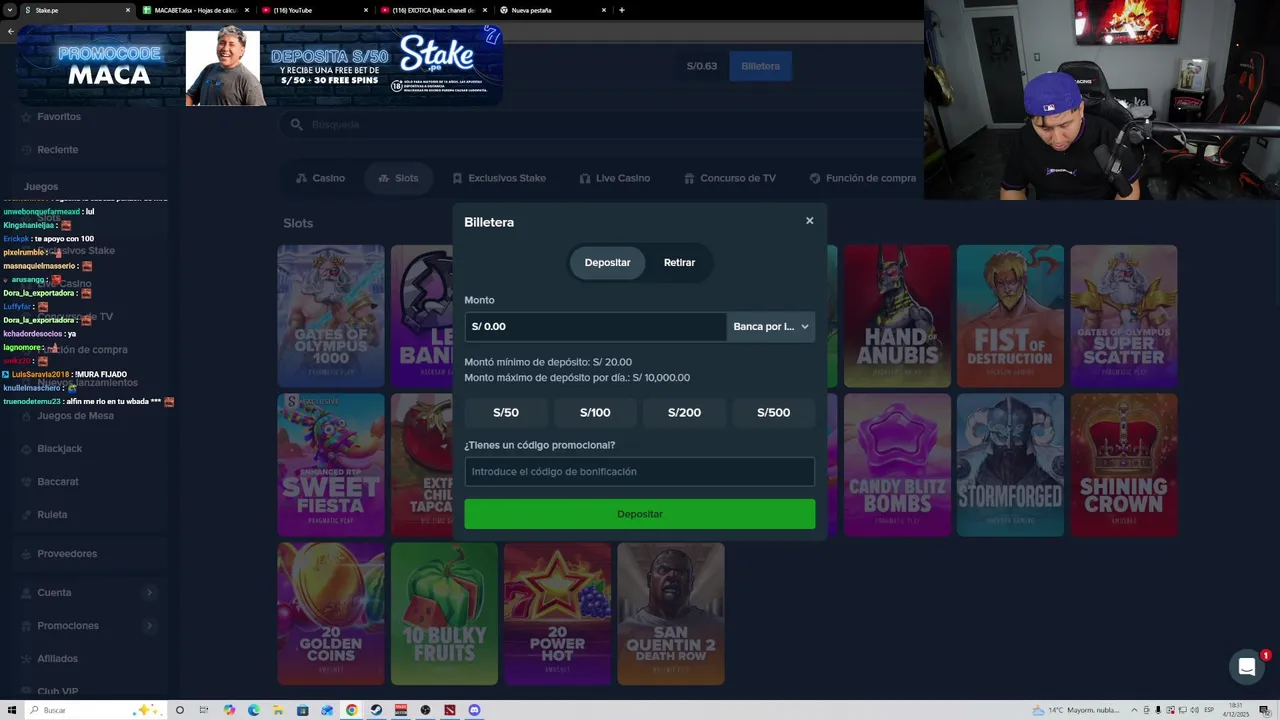The height and width of the screenshot is (720, 1280).
Task: Open a new browser tab with plus
Action: pos(622,10)
